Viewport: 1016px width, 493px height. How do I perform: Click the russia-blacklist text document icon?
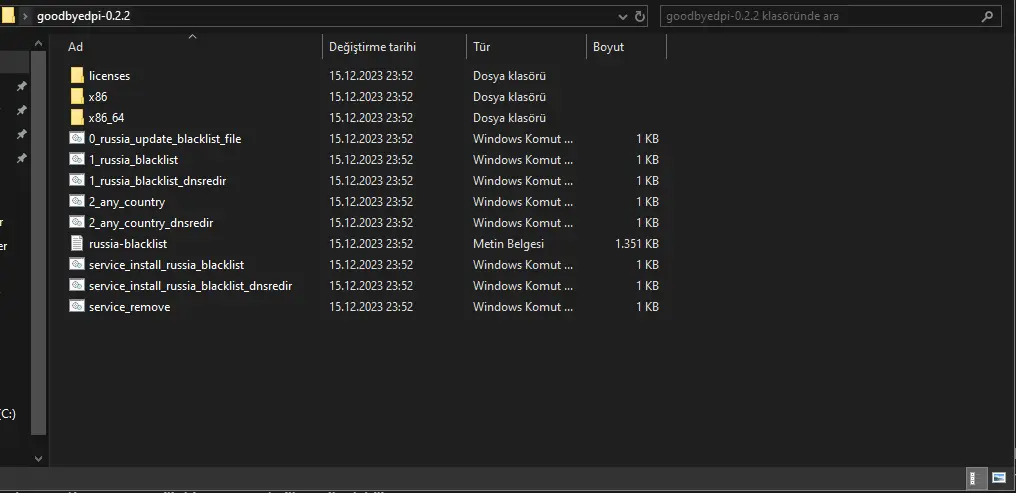77,244
